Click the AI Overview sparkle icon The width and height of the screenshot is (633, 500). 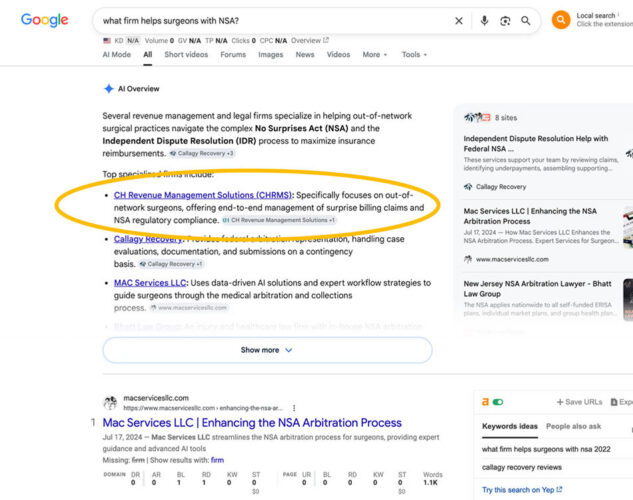(x=109, y=88)
